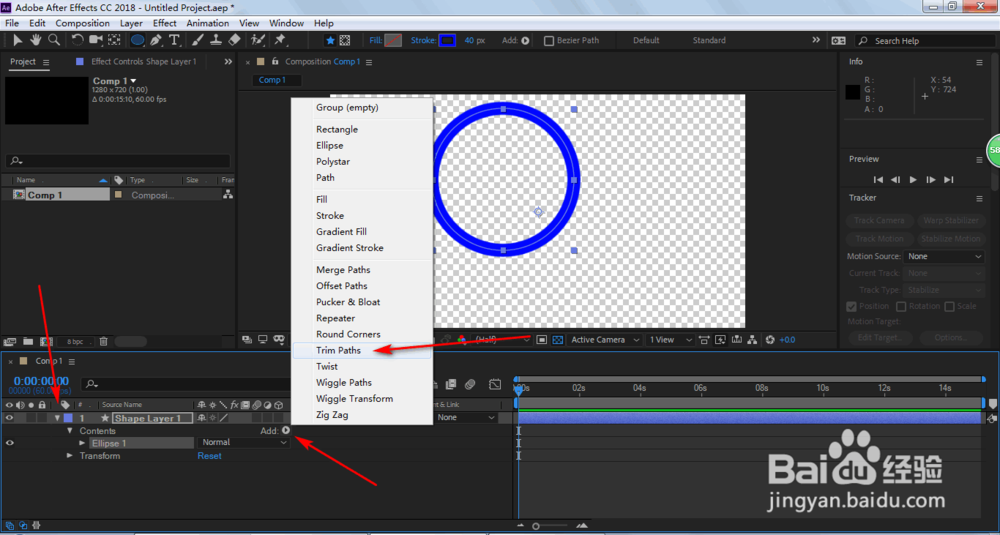Open the 1 View dropdown
Image resolution: width=1000 pixels, height=535 pixels.
pyautogui.click(x=670, y=340)
